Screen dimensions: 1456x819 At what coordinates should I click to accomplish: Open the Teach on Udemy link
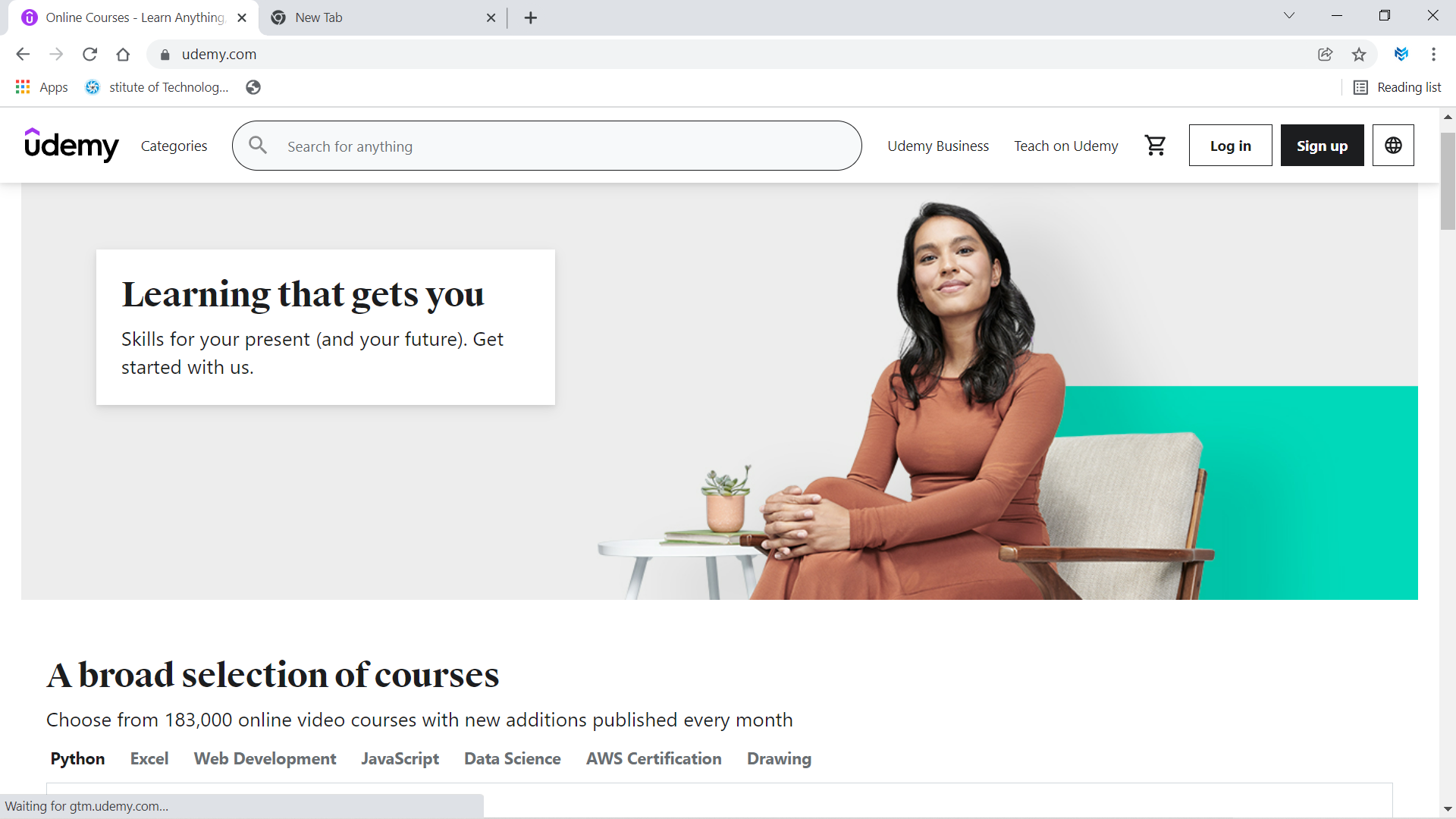pos(1065,146)
